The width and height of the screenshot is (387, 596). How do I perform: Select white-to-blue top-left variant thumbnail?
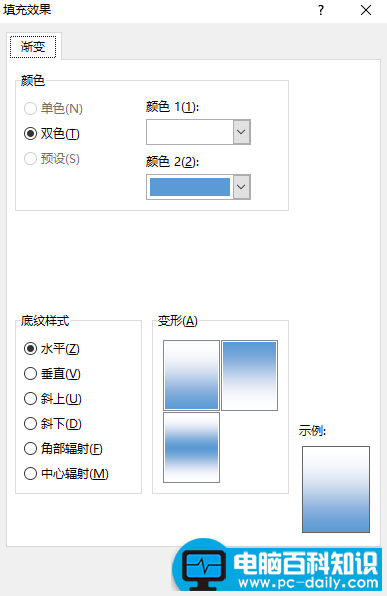tap(192, 375)
